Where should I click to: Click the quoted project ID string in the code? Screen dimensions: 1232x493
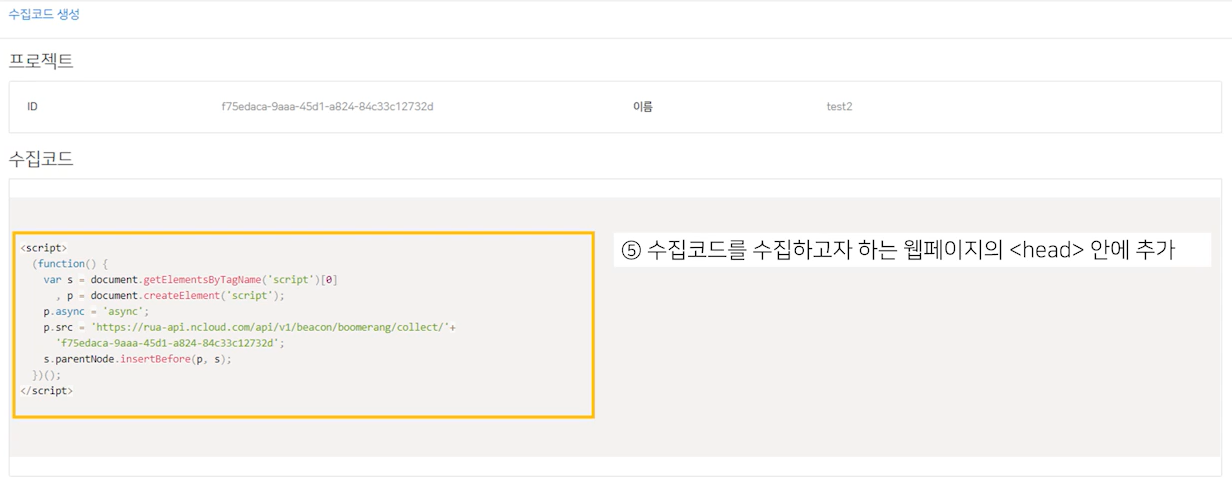[x=170, y=342]
